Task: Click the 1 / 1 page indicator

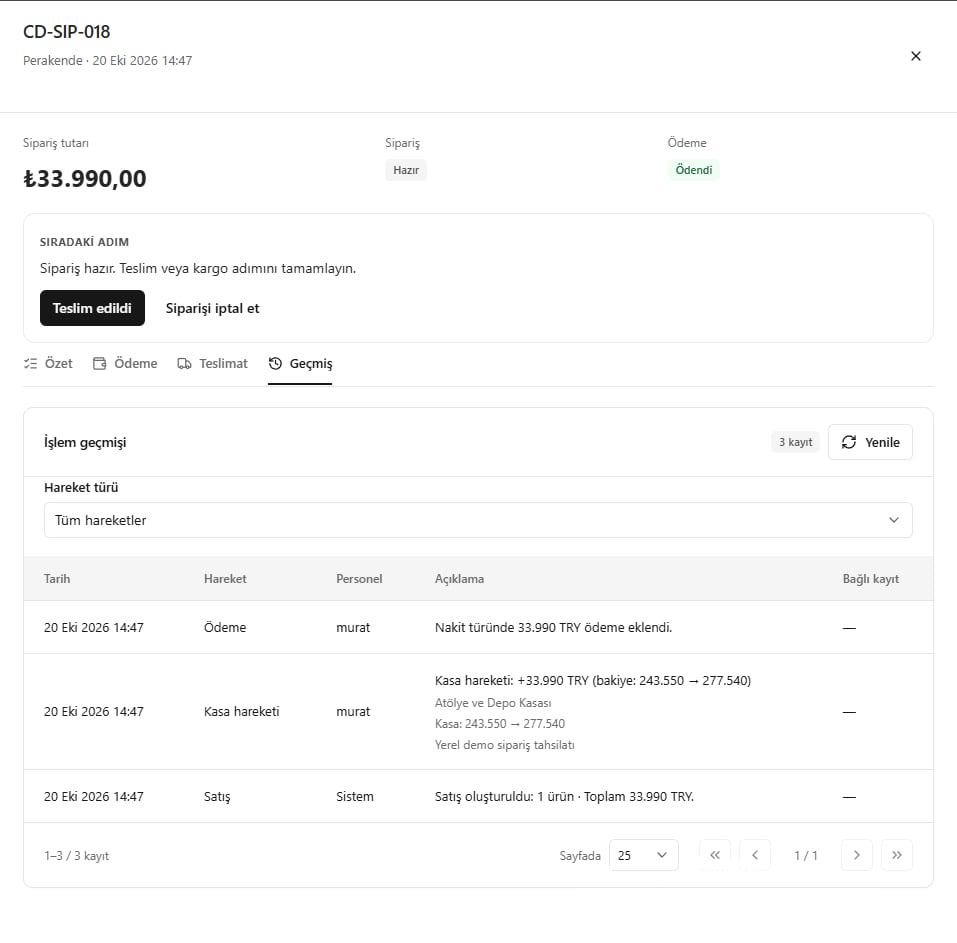Action: click(806, 856)
